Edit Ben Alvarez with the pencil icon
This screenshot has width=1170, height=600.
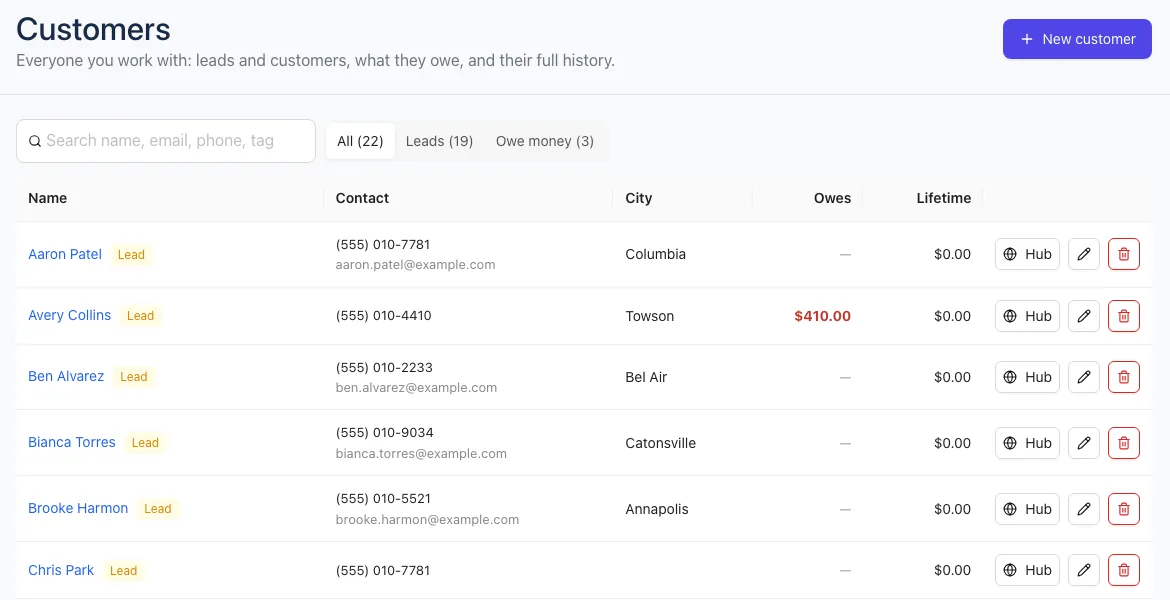(x=1083, y=378)
